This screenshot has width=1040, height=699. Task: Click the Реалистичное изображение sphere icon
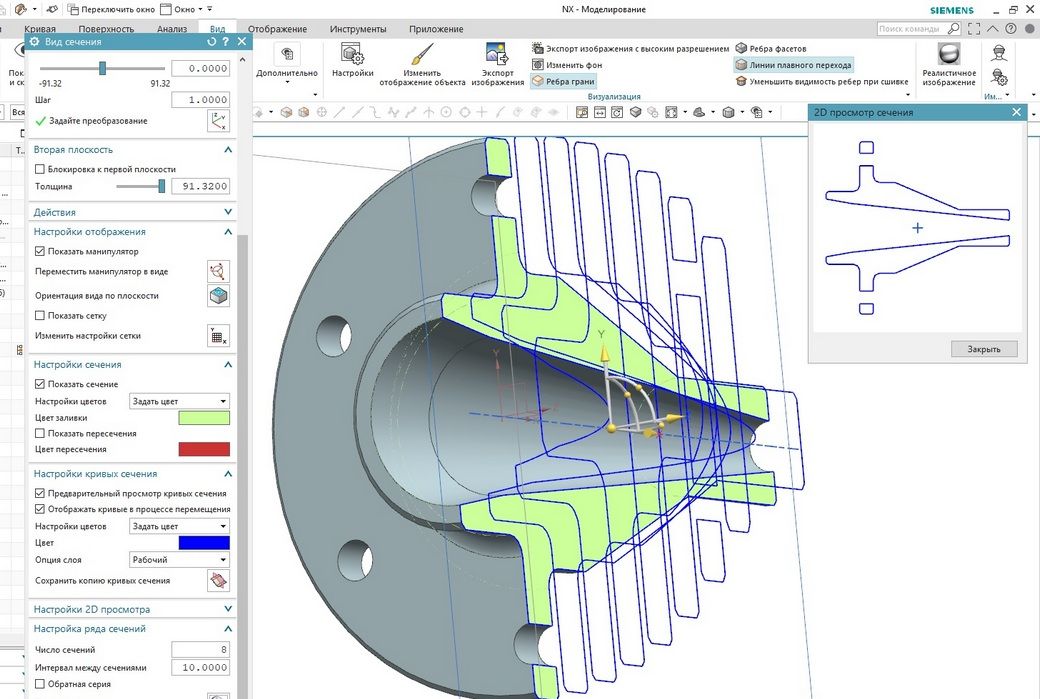tap(948, 54)
